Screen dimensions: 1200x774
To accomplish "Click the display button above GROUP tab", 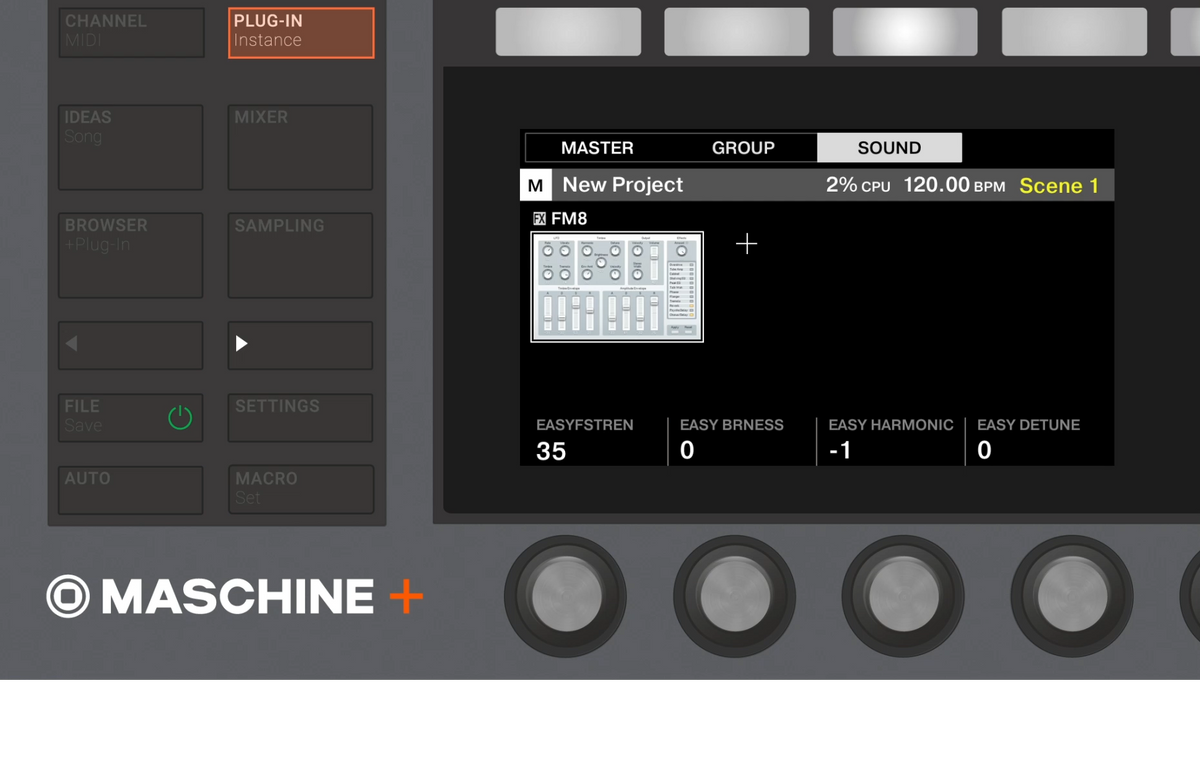I will click(x=737, y=32).
